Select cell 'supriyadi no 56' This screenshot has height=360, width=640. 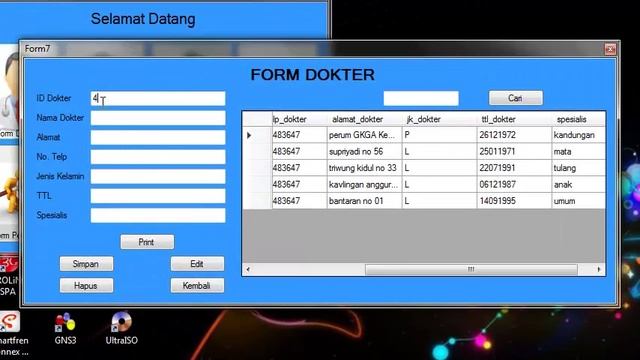pos(364,151)
